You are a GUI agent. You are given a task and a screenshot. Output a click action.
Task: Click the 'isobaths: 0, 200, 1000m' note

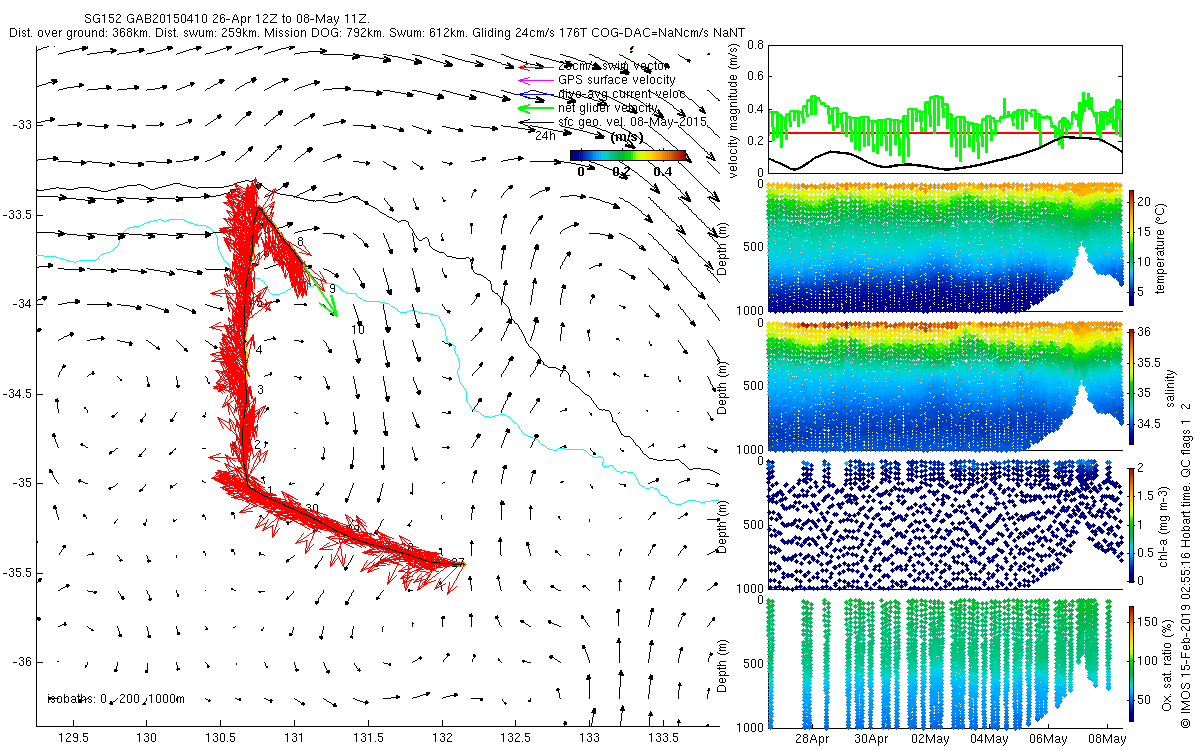115,698
